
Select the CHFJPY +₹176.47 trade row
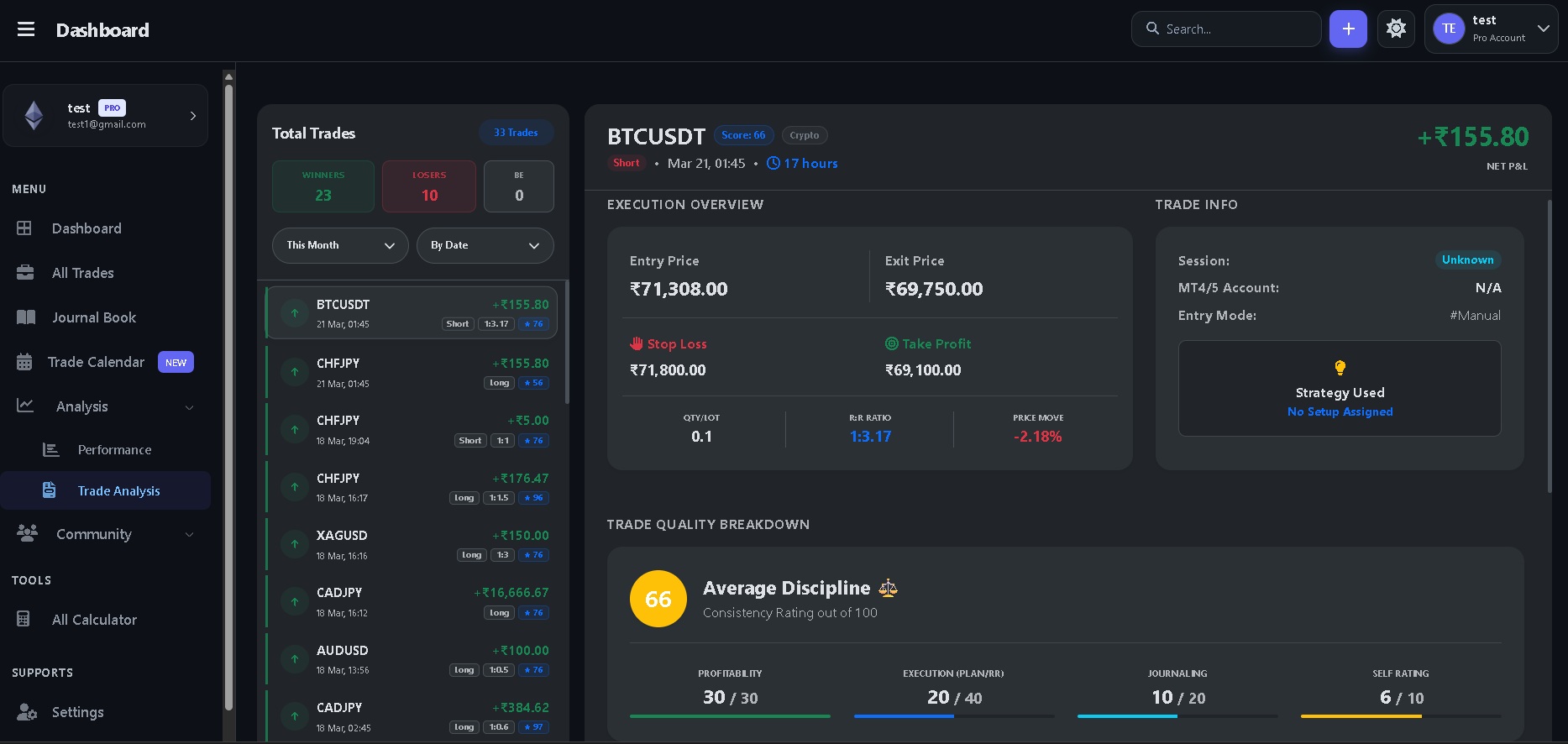coord(412,487)
